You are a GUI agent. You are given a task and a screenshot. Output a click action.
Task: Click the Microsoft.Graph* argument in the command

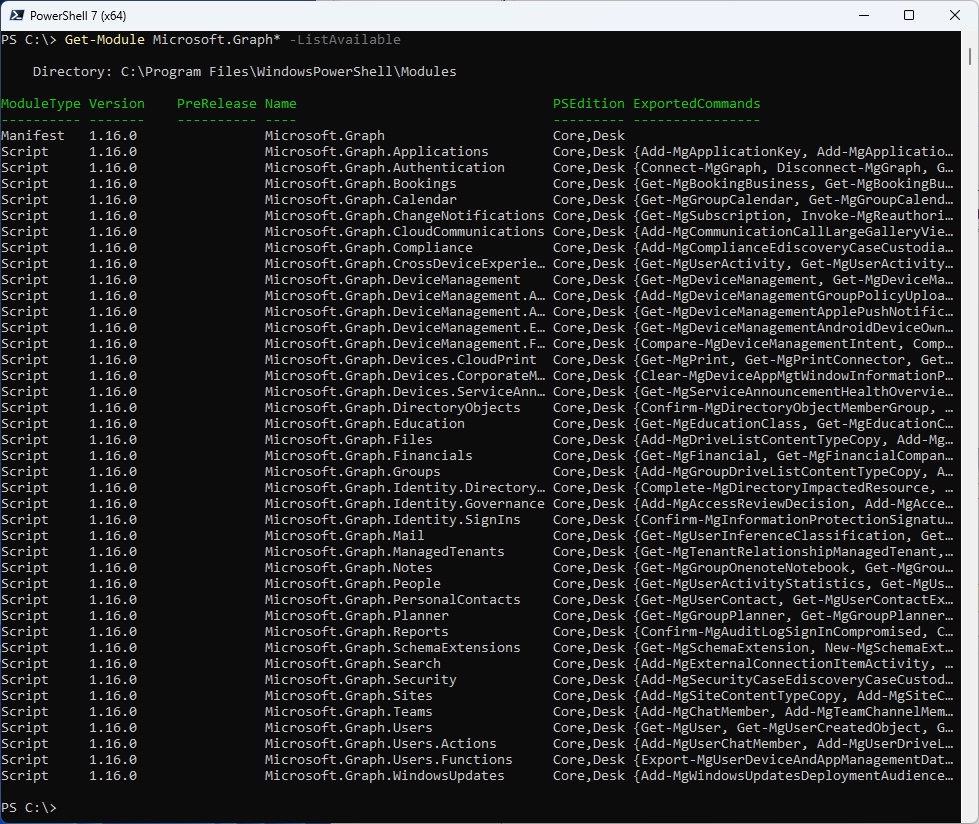click(x=217, y=40)
